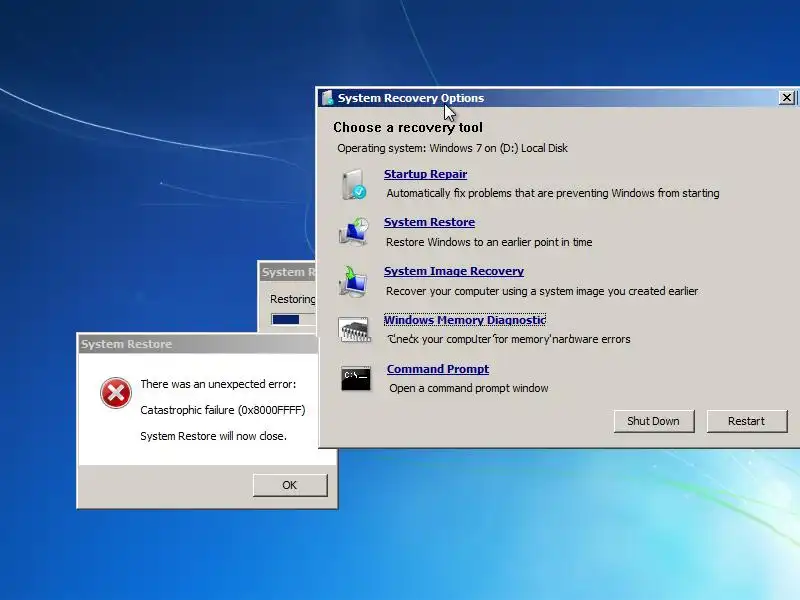Launch System Image Recovery link
The image size is (800, 600).
pyautogui.click(x=454, y=271)
